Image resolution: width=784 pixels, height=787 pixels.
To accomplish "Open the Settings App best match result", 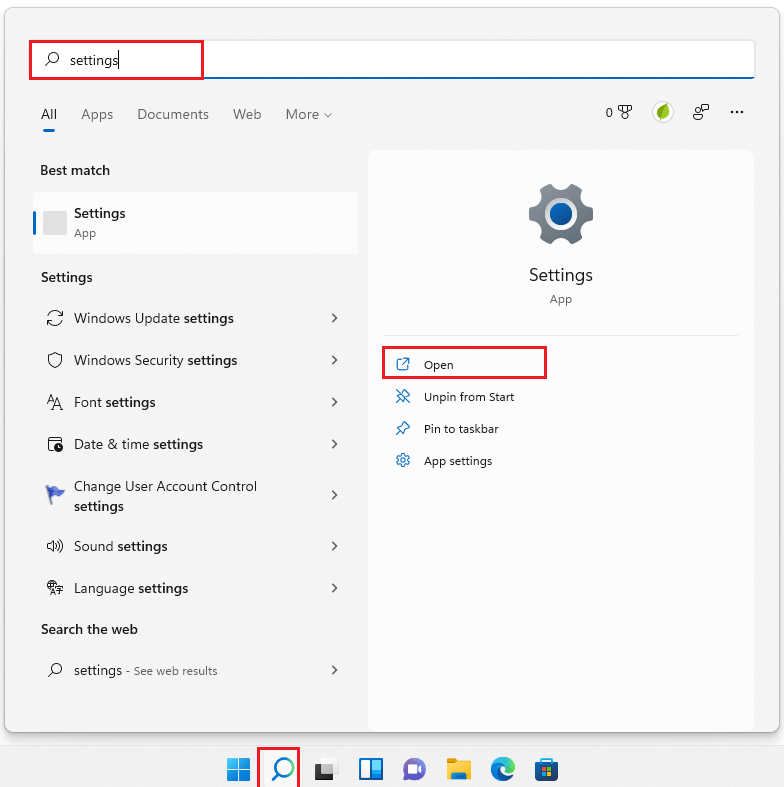I will [x=196, y=222].
